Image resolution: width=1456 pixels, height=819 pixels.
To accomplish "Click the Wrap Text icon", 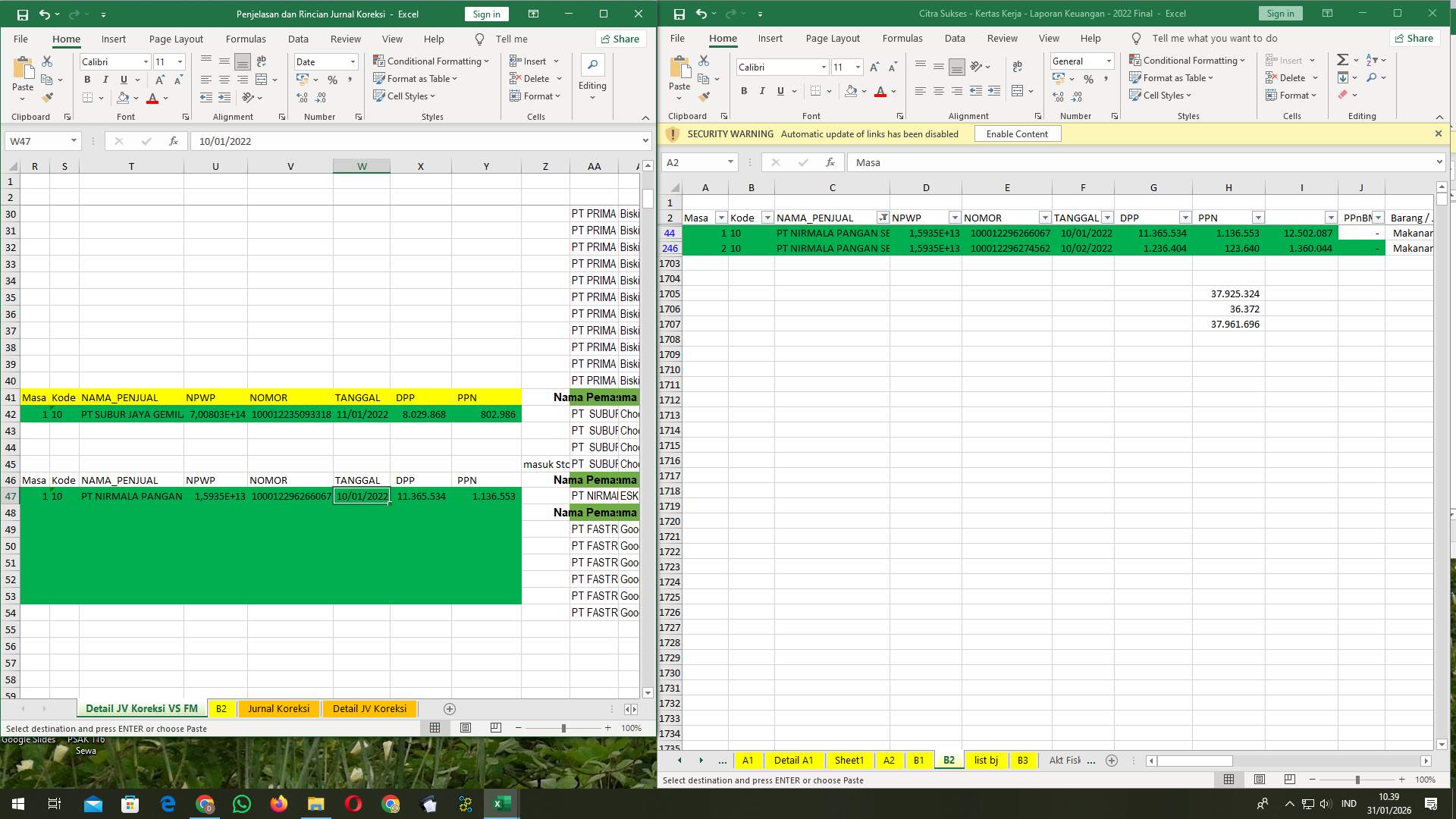I will coord(262,61).
